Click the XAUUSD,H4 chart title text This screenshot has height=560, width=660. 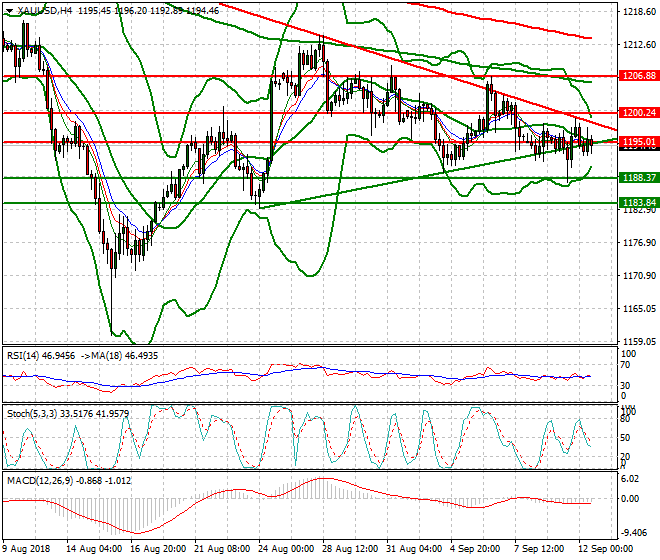[45, 11]
